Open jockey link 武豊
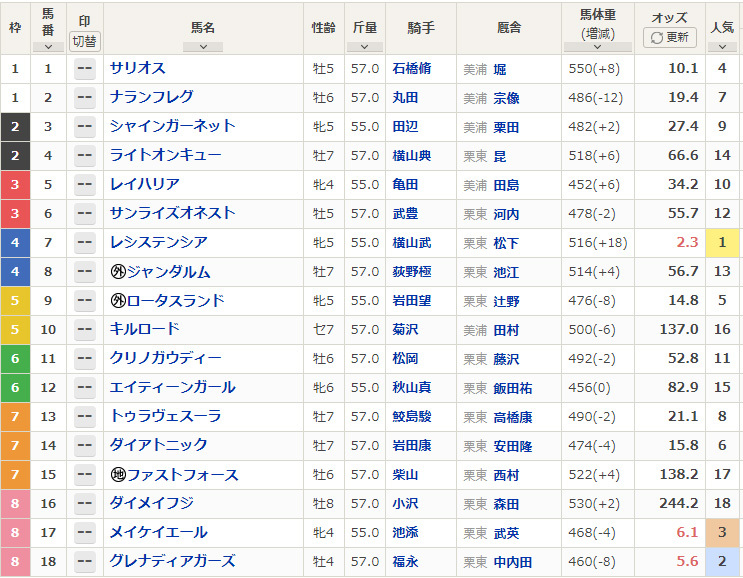Image resolution: width=743 pixels, height=578 pixels. click(405, 214)
